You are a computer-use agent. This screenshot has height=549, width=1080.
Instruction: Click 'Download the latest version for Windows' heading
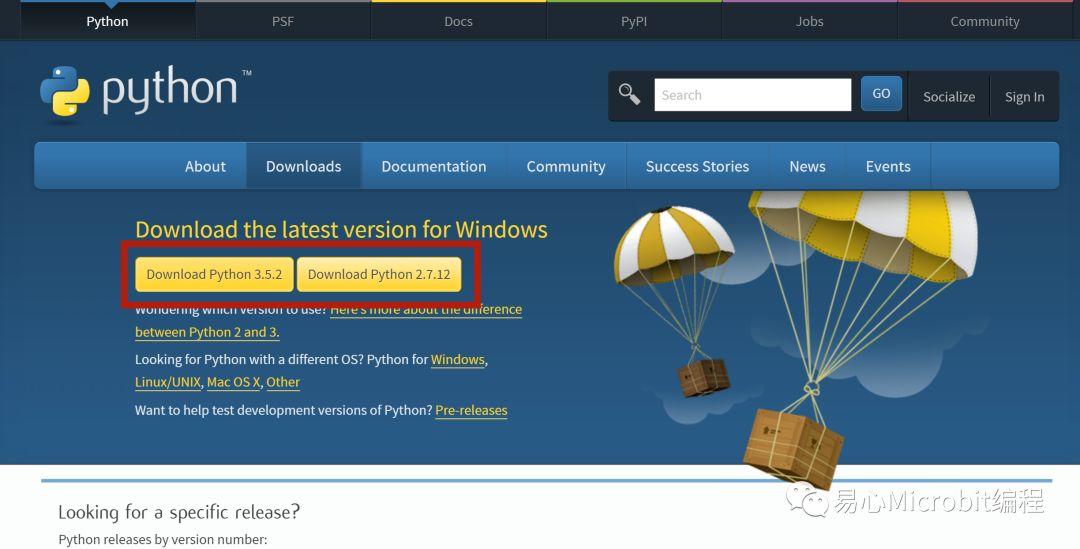click(x=341, y=229)
